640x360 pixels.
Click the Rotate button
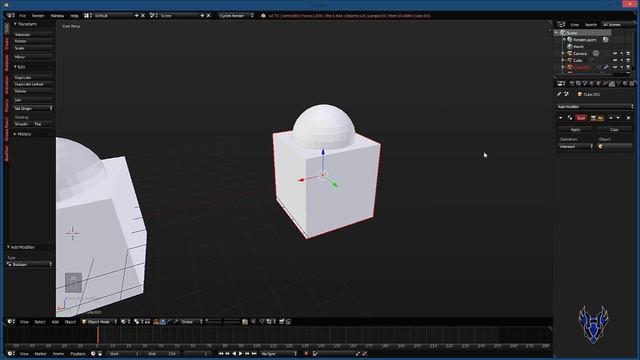coord(33,41)
